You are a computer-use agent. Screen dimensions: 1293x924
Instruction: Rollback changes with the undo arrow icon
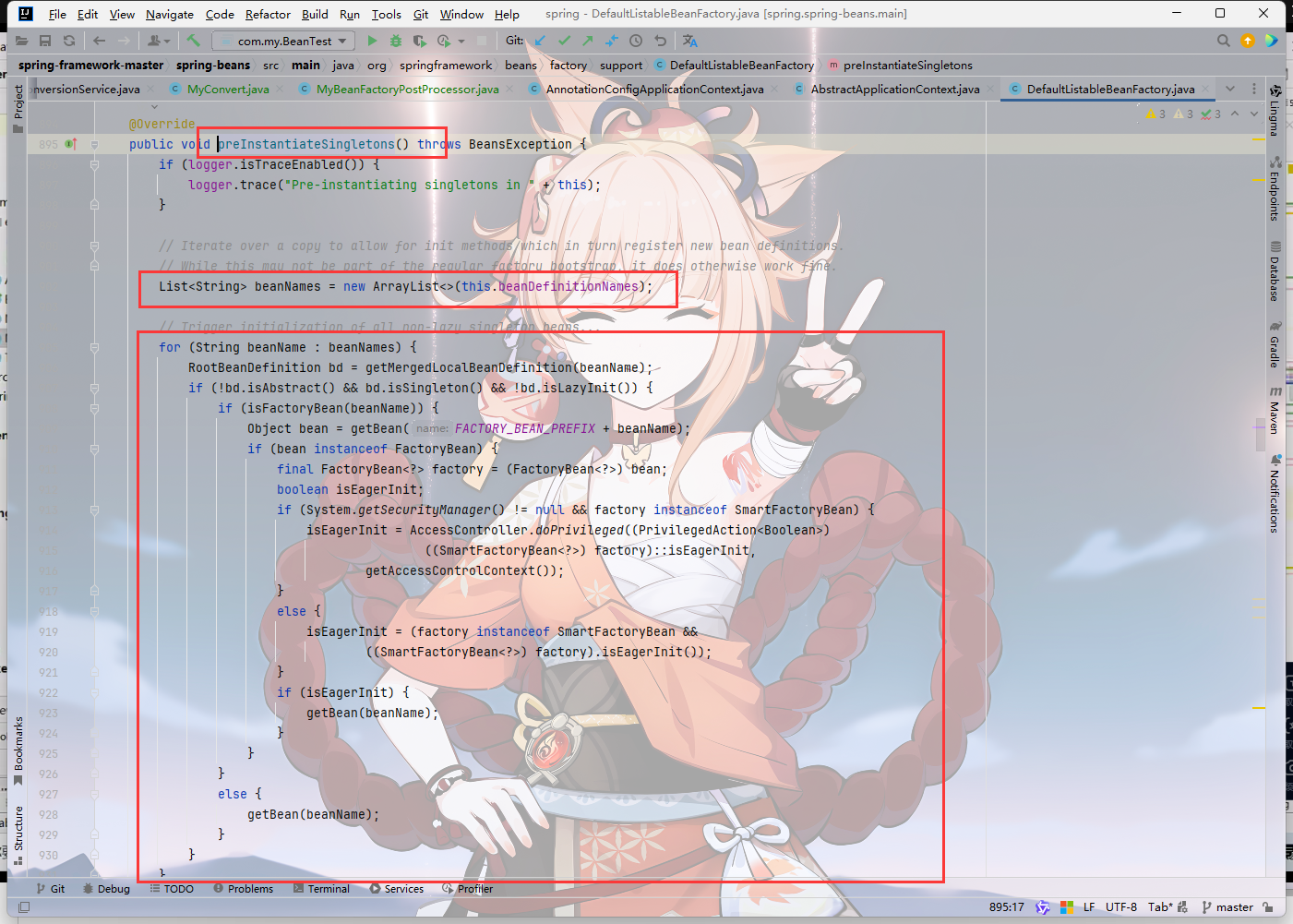point(660,41)
